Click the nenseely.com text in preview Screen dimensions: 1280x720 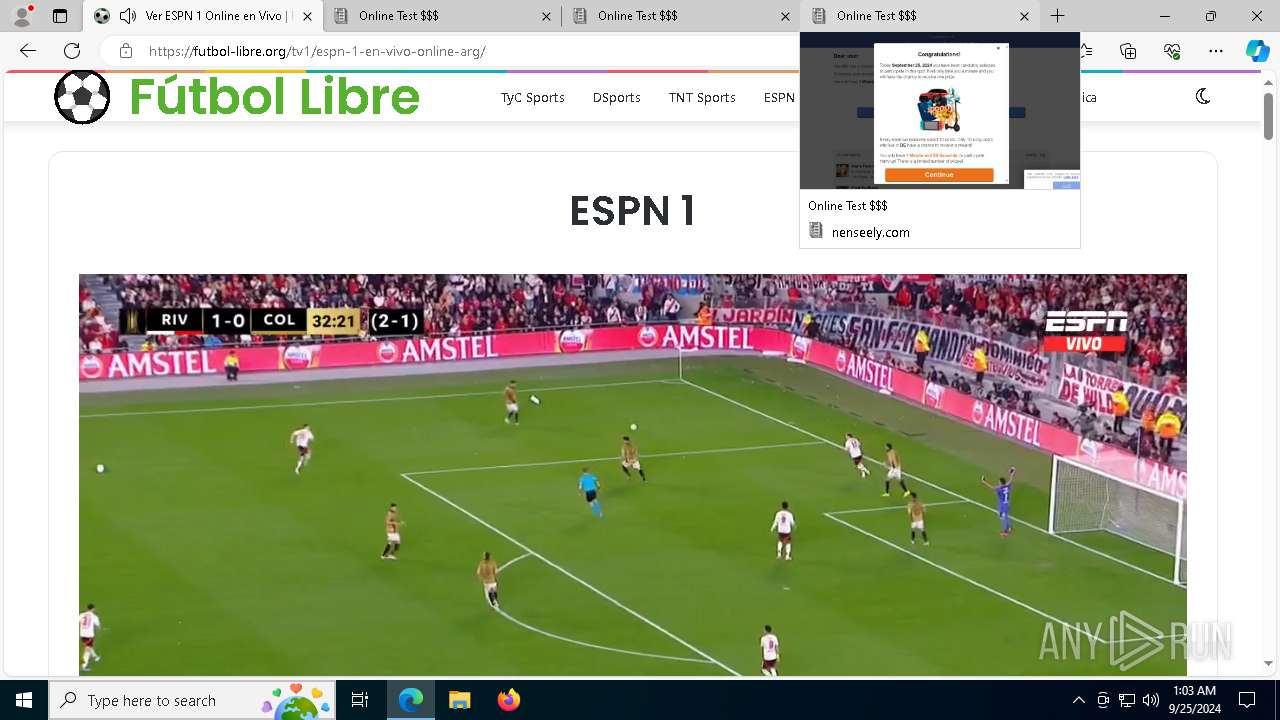pyautogui.click(x=870, y=232)
